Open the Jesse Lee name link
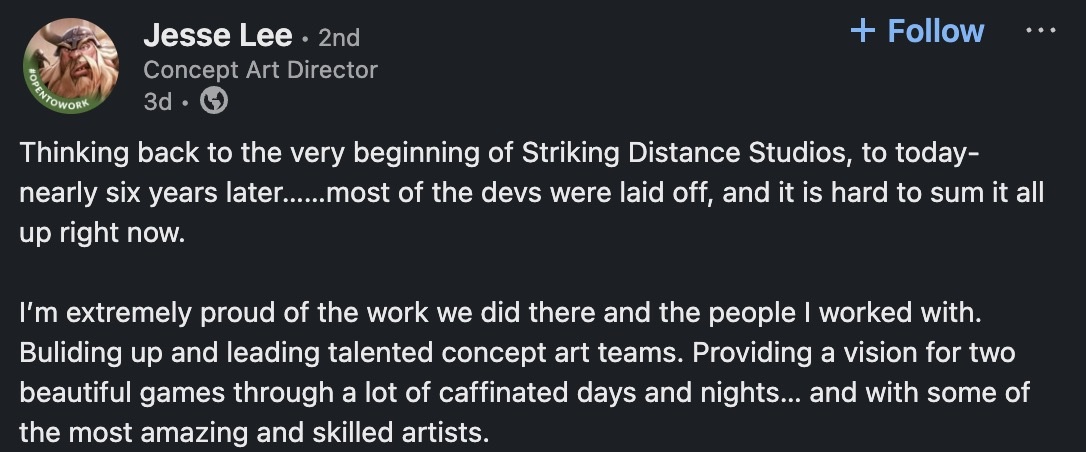The image size is (1086, 452). click(x=218, y=36)
